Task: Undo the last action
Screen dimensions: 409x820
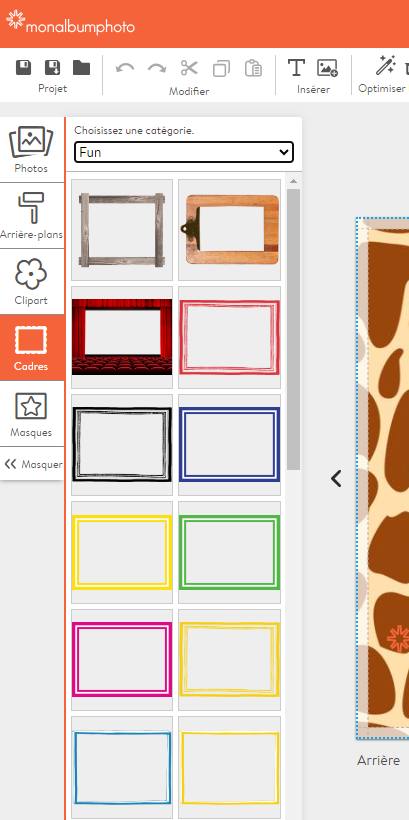Action: point(124,68)
